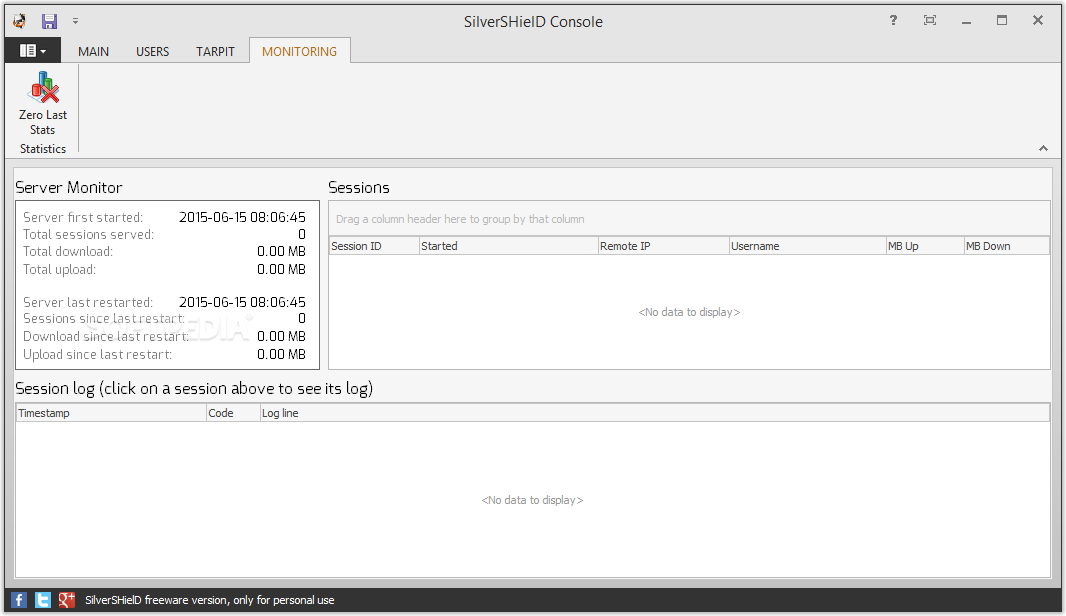Click the Server last restarted label
Viewport: 1066px width, 616px height.
coord(88,302)
